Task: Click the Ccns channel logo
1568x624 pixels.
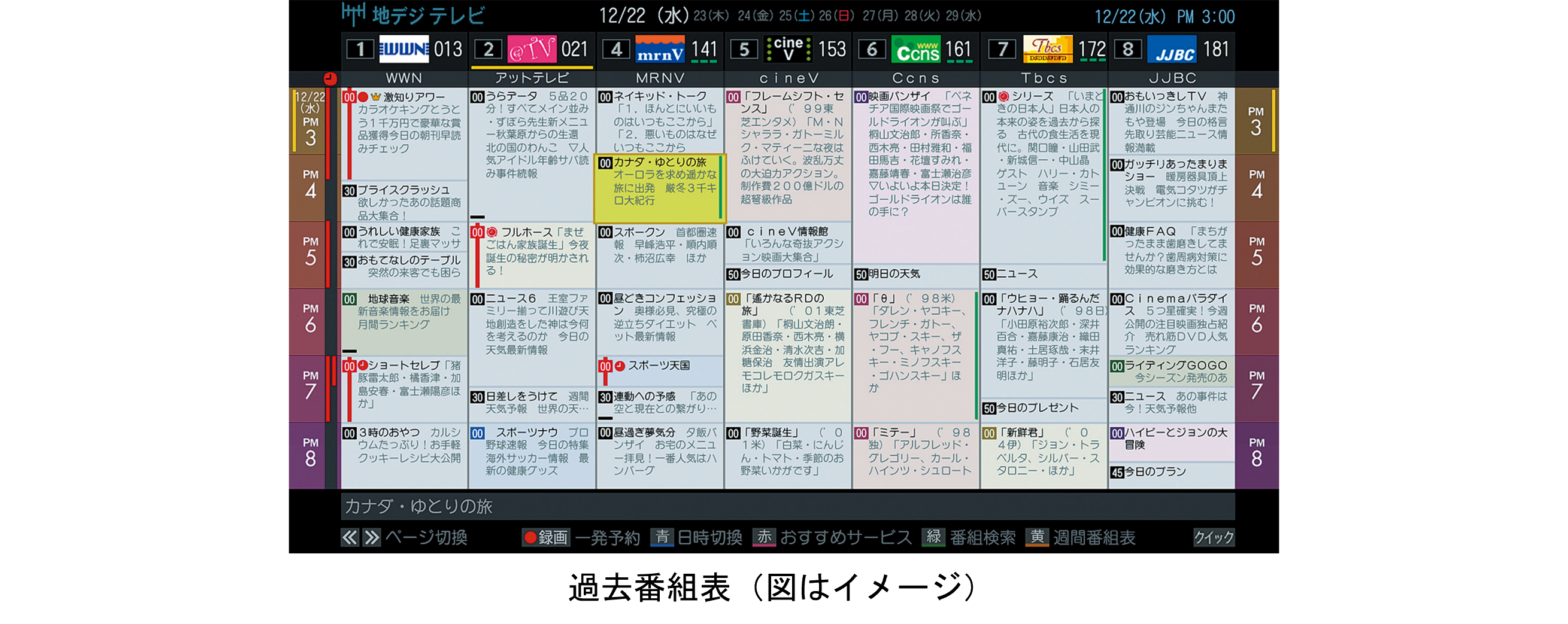Action: click(x=917, y=48)
